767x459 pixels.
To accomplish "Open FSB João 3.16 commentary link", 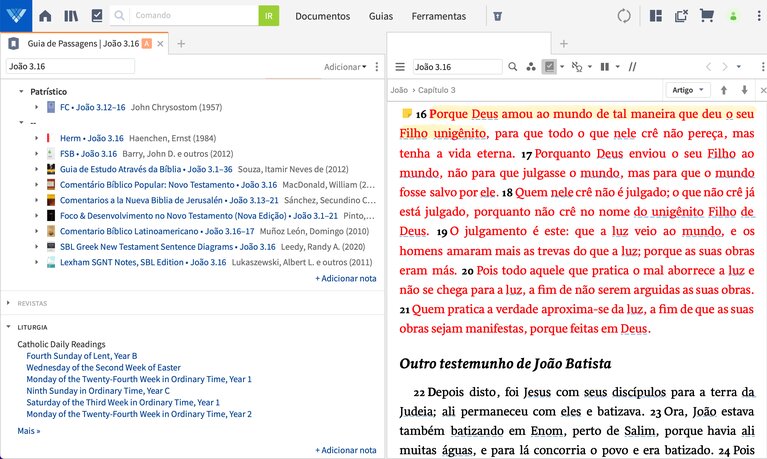I will [x=89, y=154].
